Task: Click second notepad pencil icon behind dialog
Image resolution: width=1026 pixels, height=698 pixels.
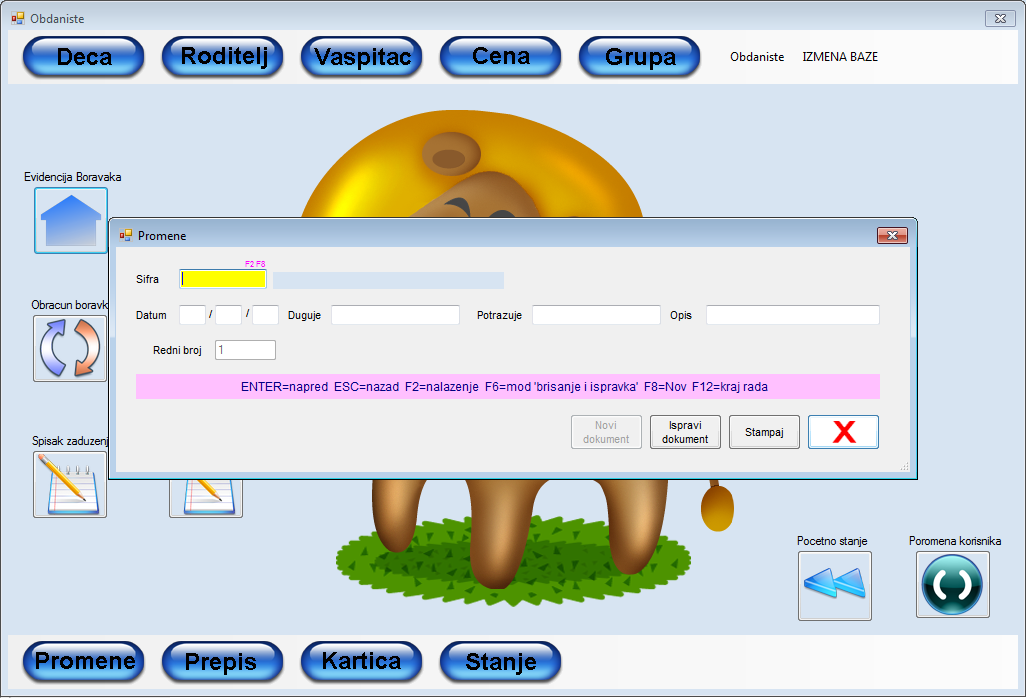Action: pos(206,495)
